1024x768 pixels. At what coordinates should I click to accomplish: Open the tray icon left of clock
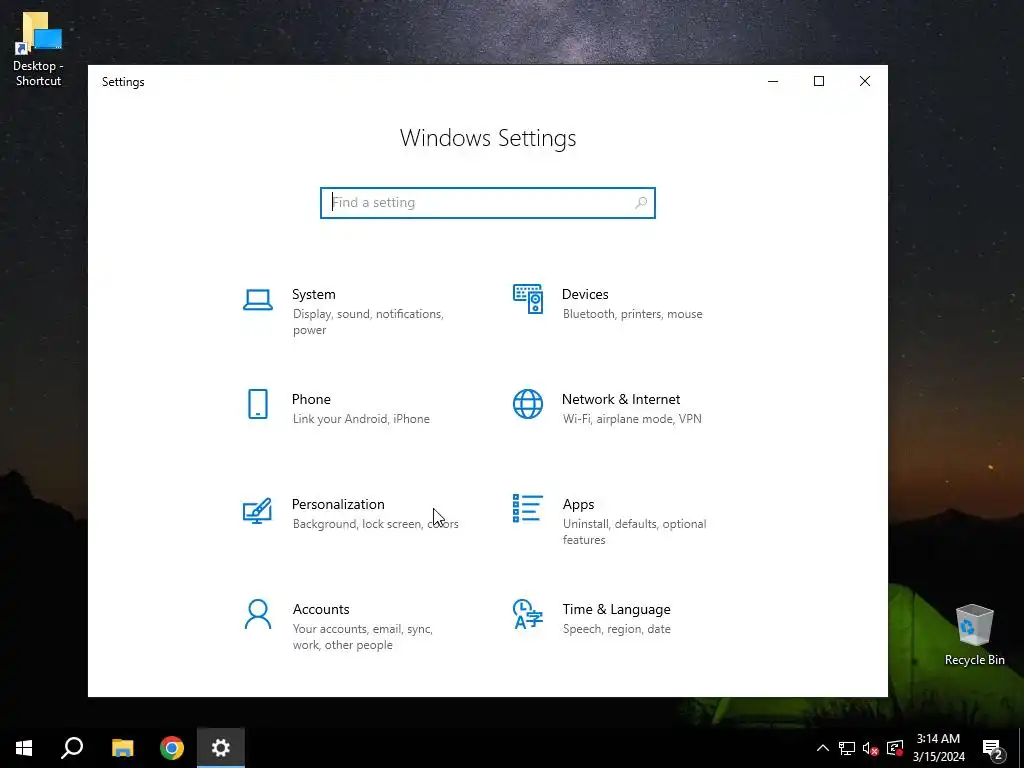(x=895, y=748)
